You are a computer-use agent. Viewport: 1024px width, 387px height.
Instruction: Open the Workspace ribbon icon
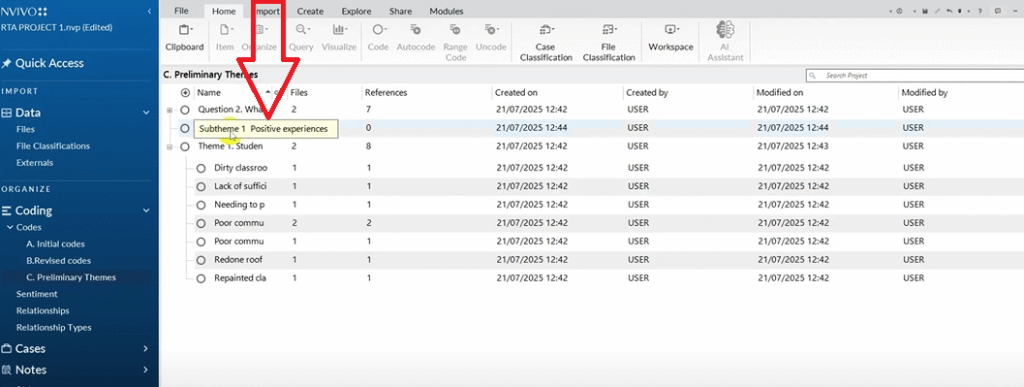click(x=670, y=30)
